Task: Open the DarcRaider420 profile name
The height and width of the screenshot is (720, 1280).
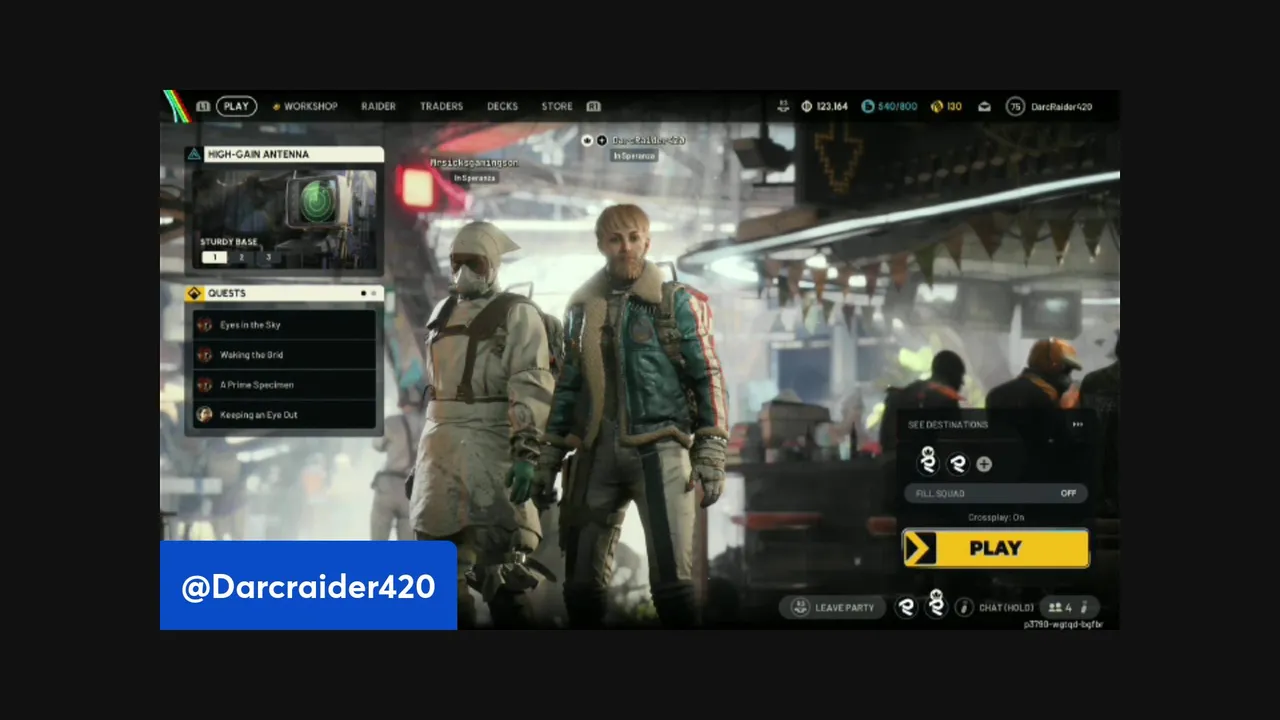Action: coord(1061,106)
